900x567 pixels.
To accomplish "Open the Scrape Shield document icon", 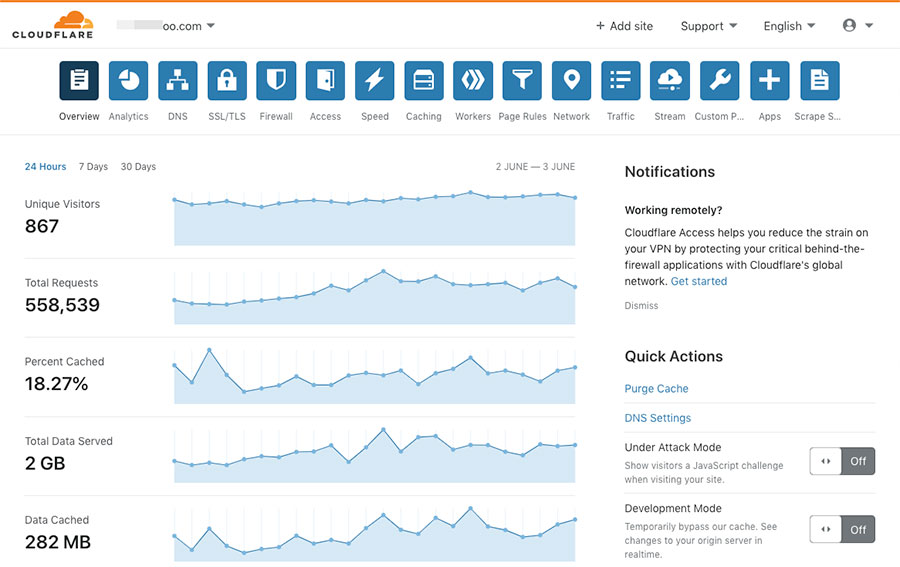I will coord(820,80).
